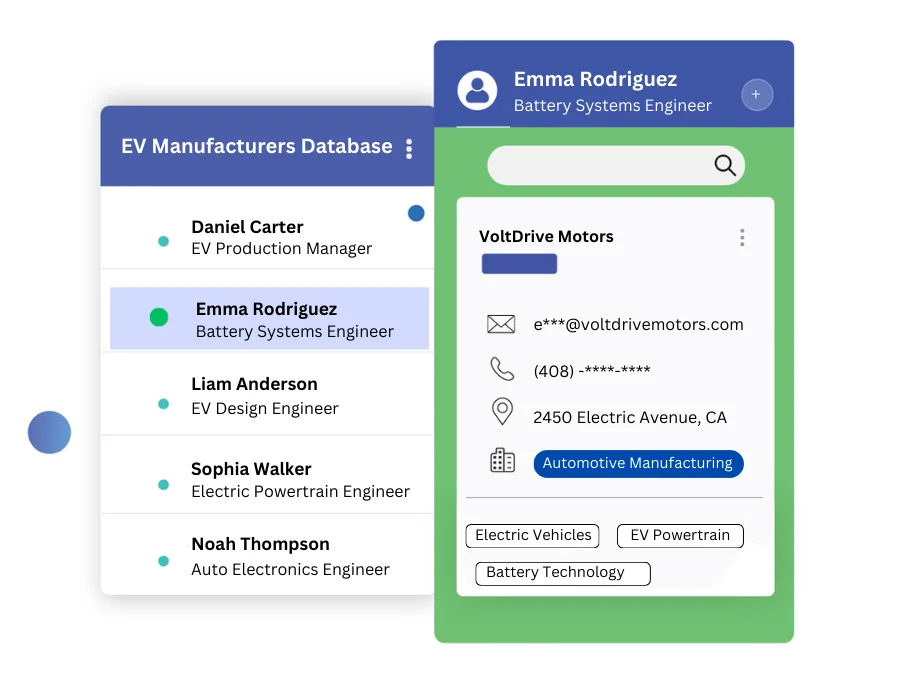Click masked email e***@voltdrivemotors.com
This screenshot has height=675, width=900.
pos(638,325)
